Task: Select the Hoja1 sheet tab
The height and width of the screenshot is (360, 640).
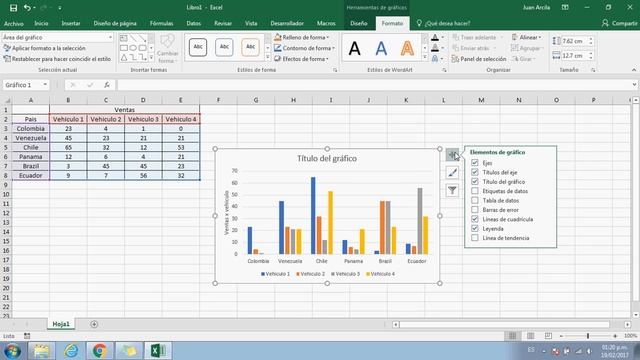Action: pos(61,324)
